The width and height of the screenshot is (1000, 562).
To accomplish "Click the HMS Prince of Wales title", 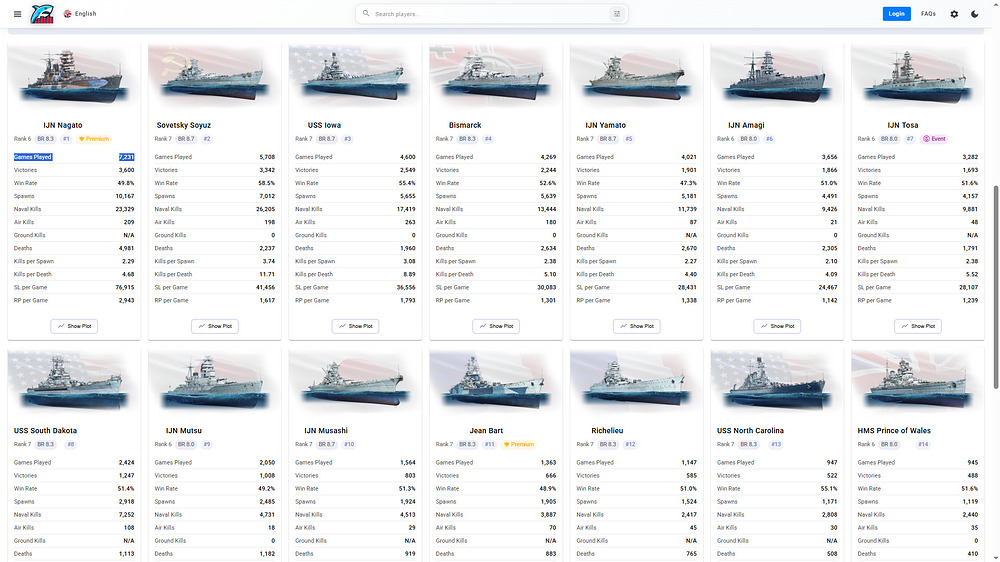I will point(894,431).
